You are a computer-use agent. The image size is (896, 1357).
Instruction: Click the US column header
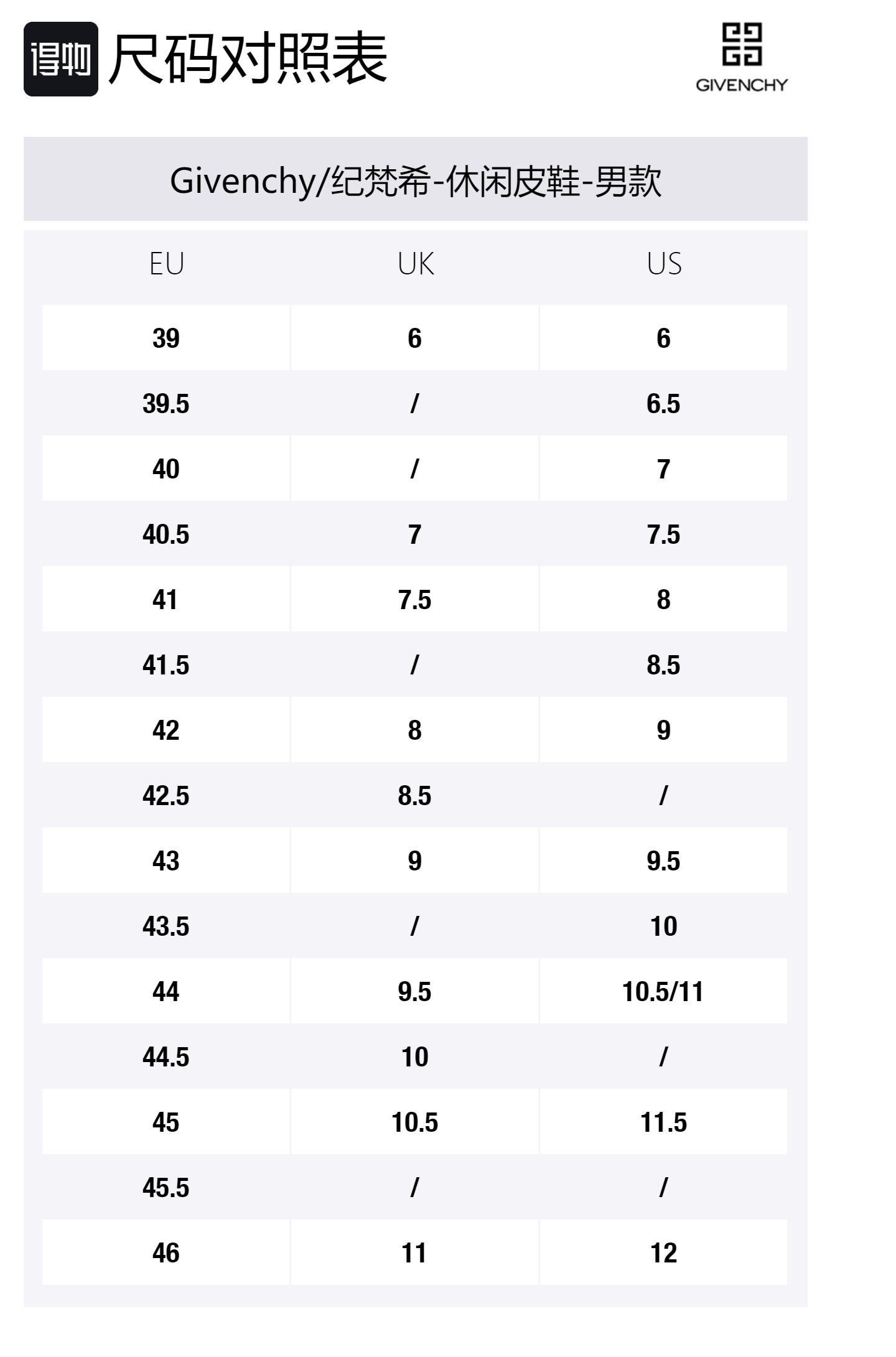click(x=663, y=264)
